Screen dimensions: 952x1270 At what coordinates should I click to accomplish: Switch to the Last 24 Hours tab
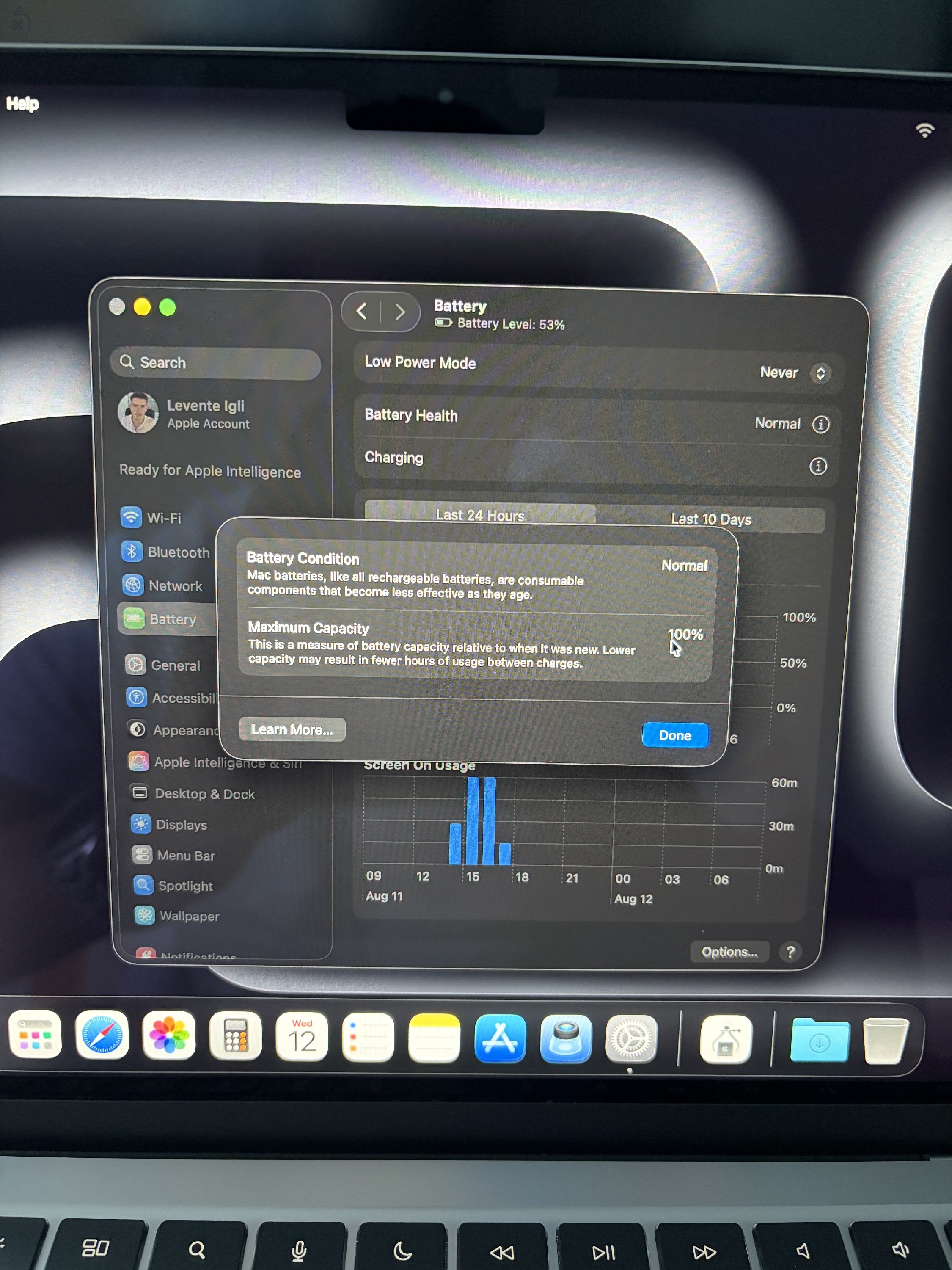pos(480,514)
